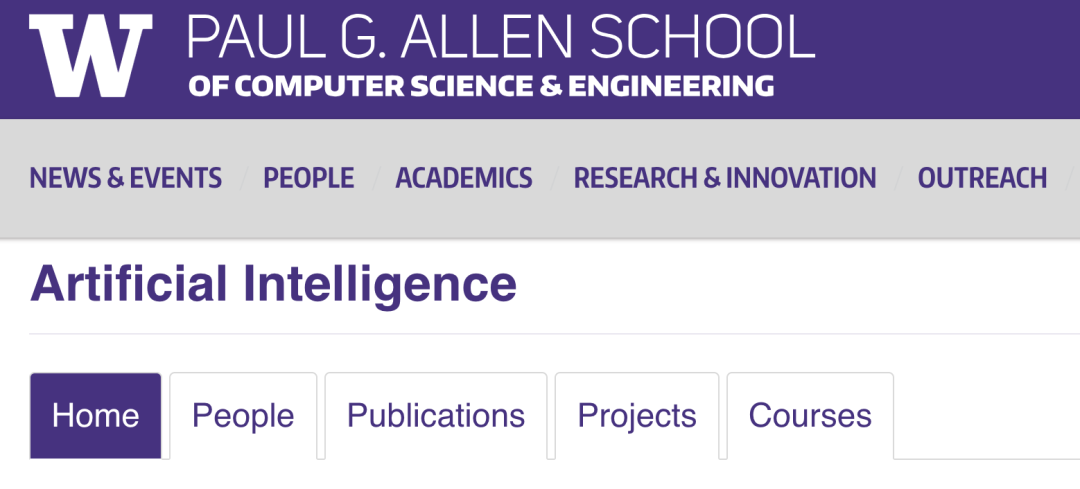Open the Projects tab
The height and width of the screenshot is (489, 1080).
coord(637,416)
